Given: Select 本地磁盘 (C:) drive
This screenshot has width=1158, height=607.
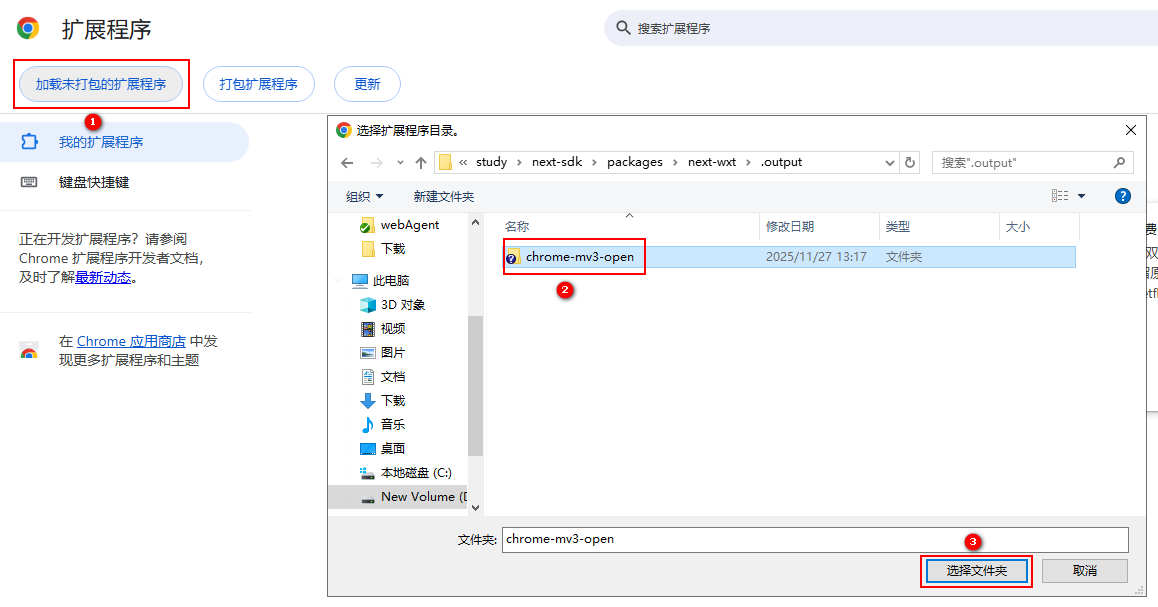Looking at the screenshot, I should pyautogui.click(x=415, y=472).
